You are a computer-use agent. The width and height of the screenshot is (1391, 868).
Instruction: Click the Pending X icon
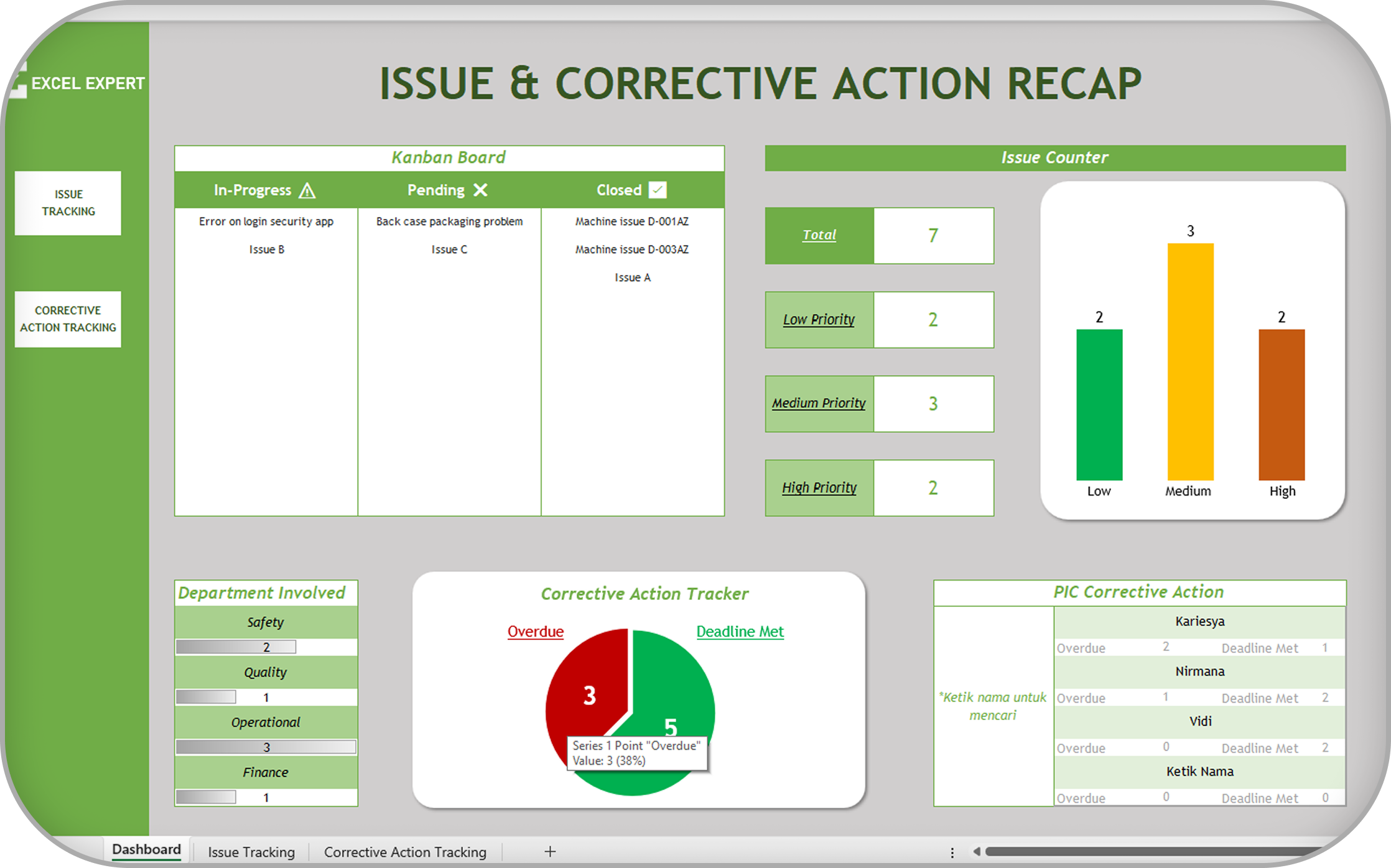pos(480,190)
